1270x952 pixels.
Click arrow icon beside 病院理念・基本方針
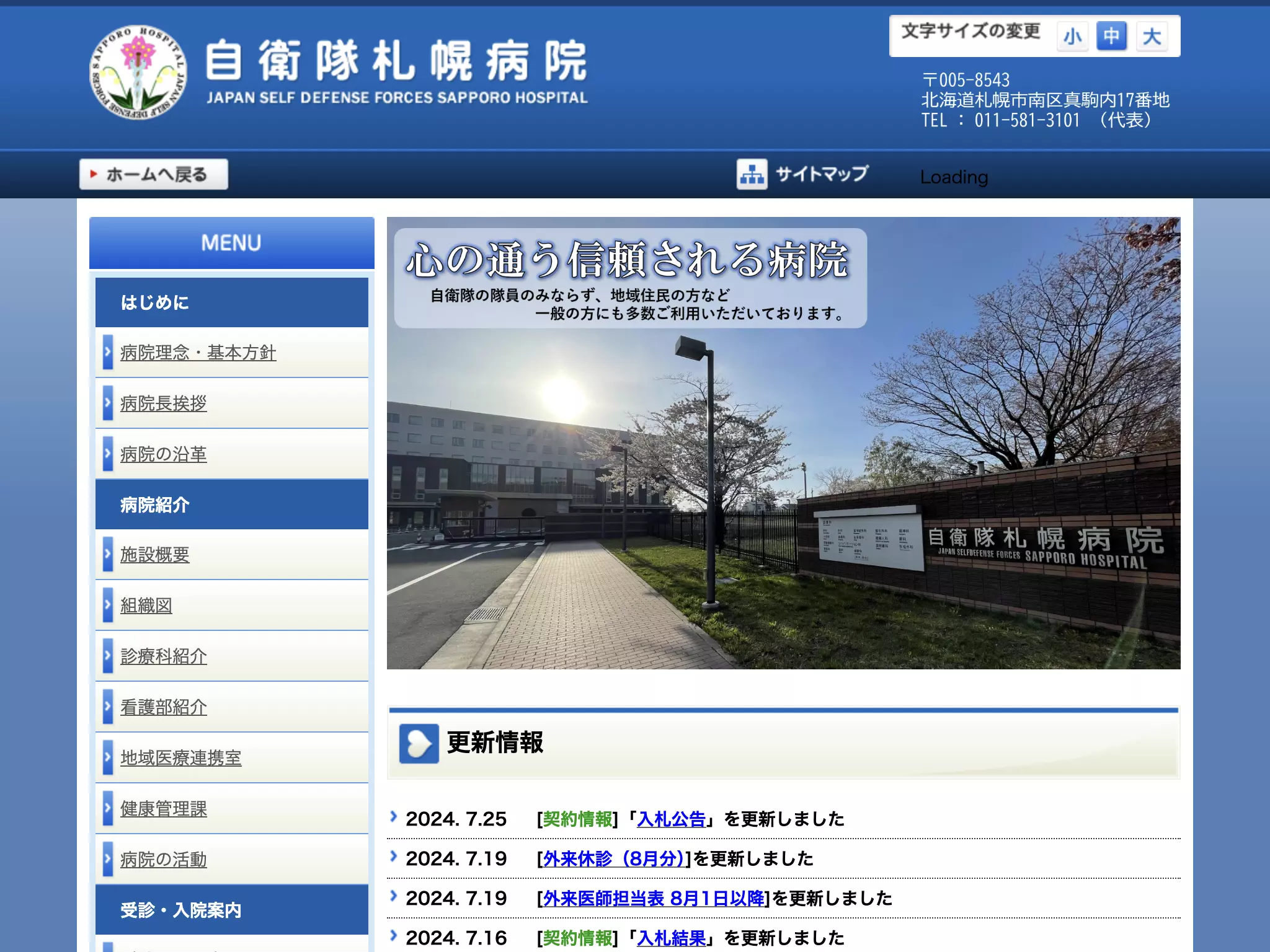coord(108,352)
